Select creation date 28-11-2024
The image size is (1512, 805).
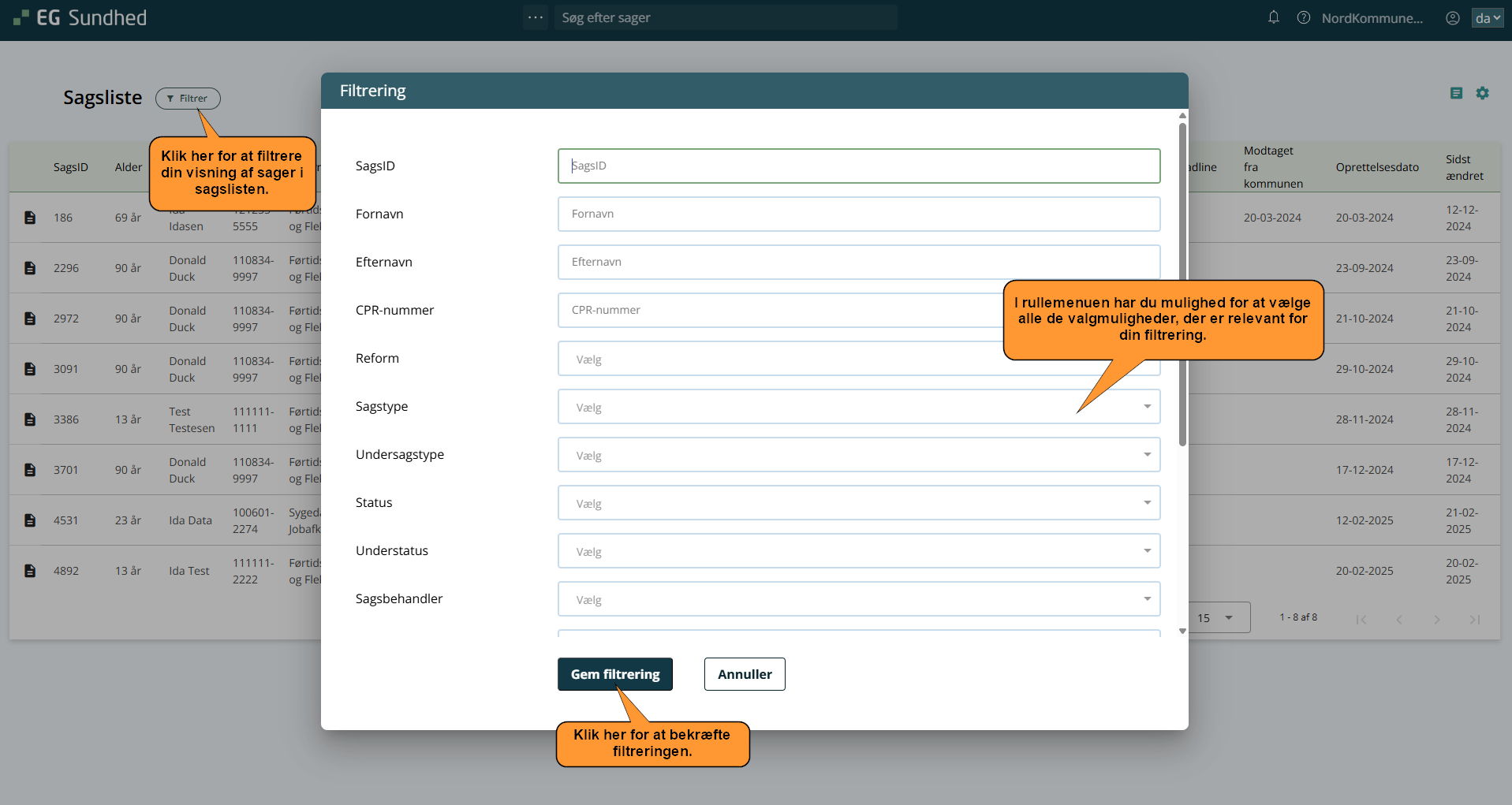pyautogui.click(x=1365, y=419)
